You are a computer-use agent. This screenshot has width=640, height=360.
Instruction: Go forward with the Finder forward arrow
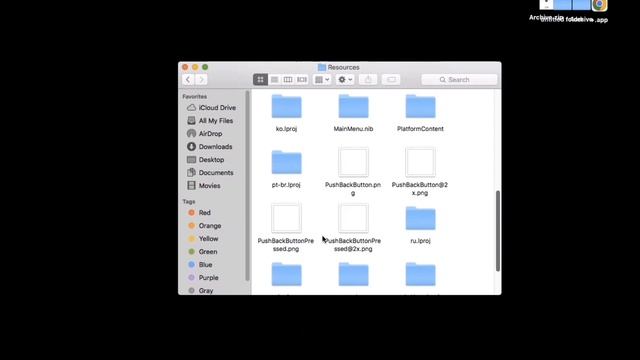point(201,80)
